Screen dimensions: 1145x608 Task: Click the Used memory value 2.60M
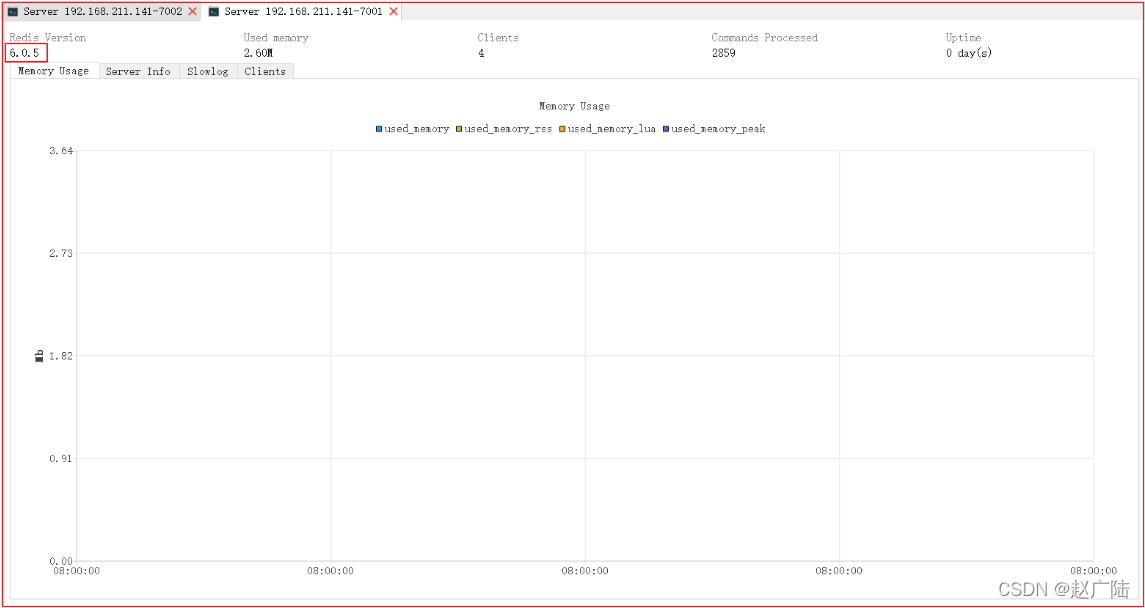[258, 53]
